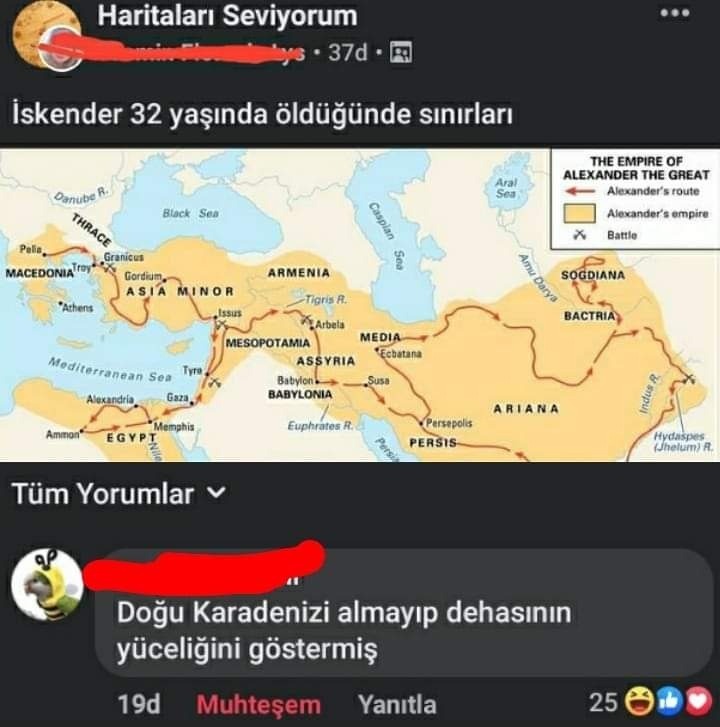Select the Doğu Karadenizi comment bubble

click(x=404, y=613)
